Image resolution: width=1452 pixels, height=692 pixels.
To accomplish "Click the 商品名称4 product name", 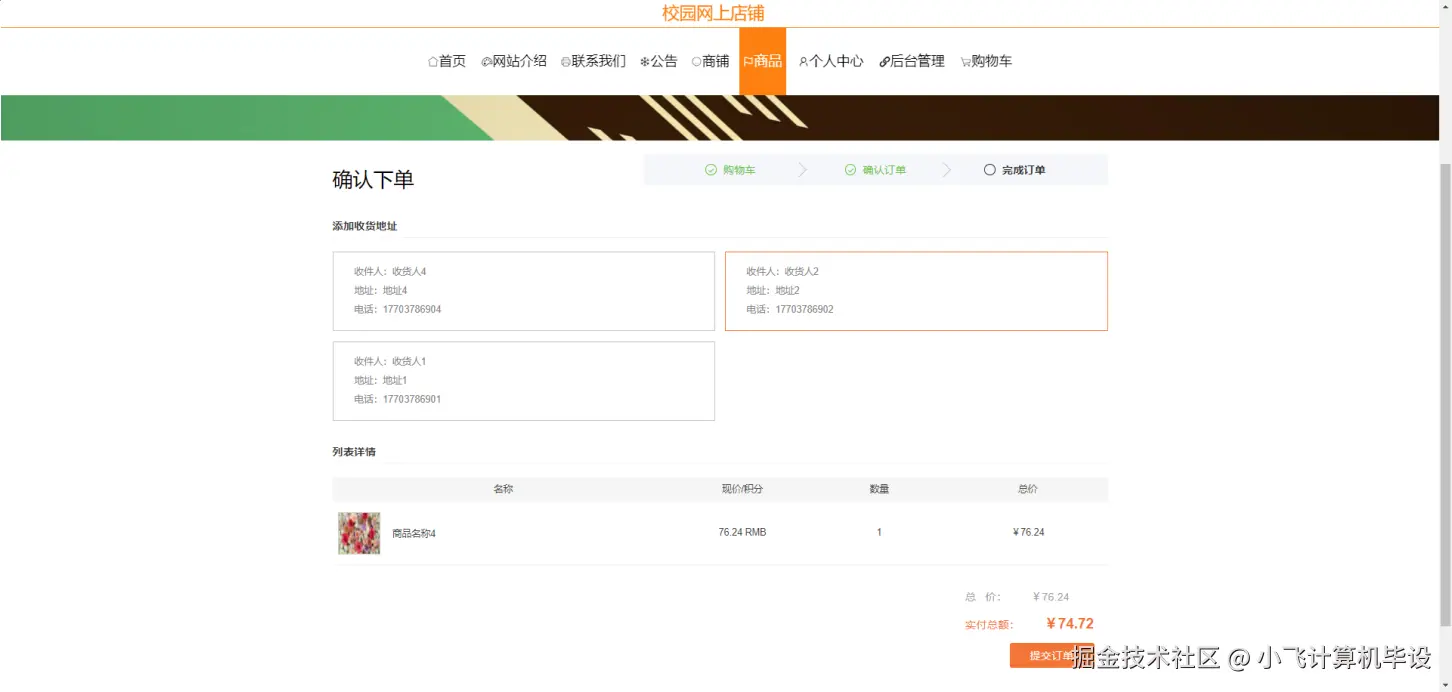I will pos(414,534).
